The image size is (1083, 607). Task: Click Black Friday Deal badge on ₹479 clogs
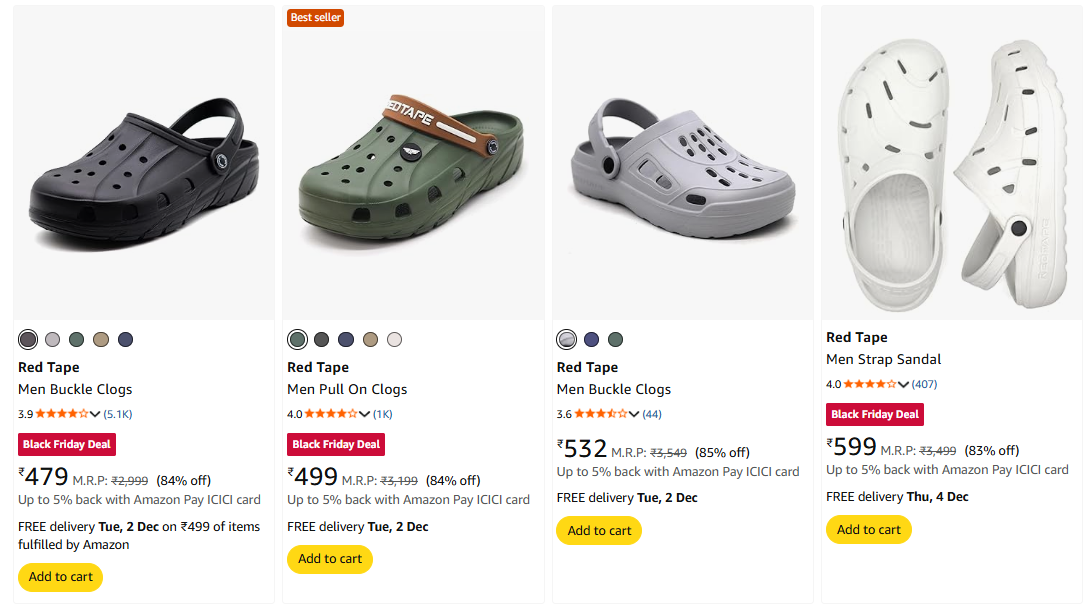66,444
